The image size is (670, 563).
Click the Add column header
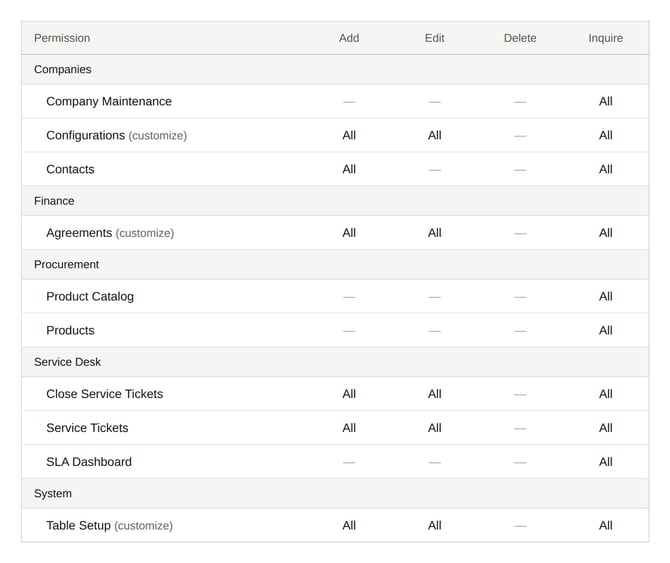click(349, 38)
